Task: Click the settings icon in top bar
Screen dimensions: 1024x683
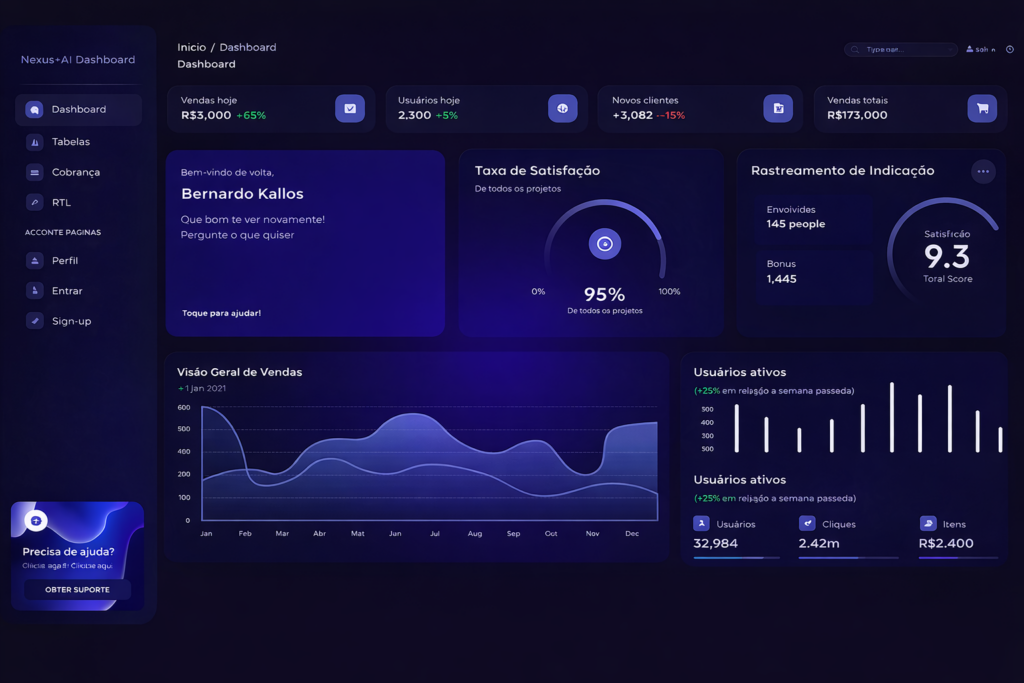Action: pyautogui.click(x=1009, y=49)
